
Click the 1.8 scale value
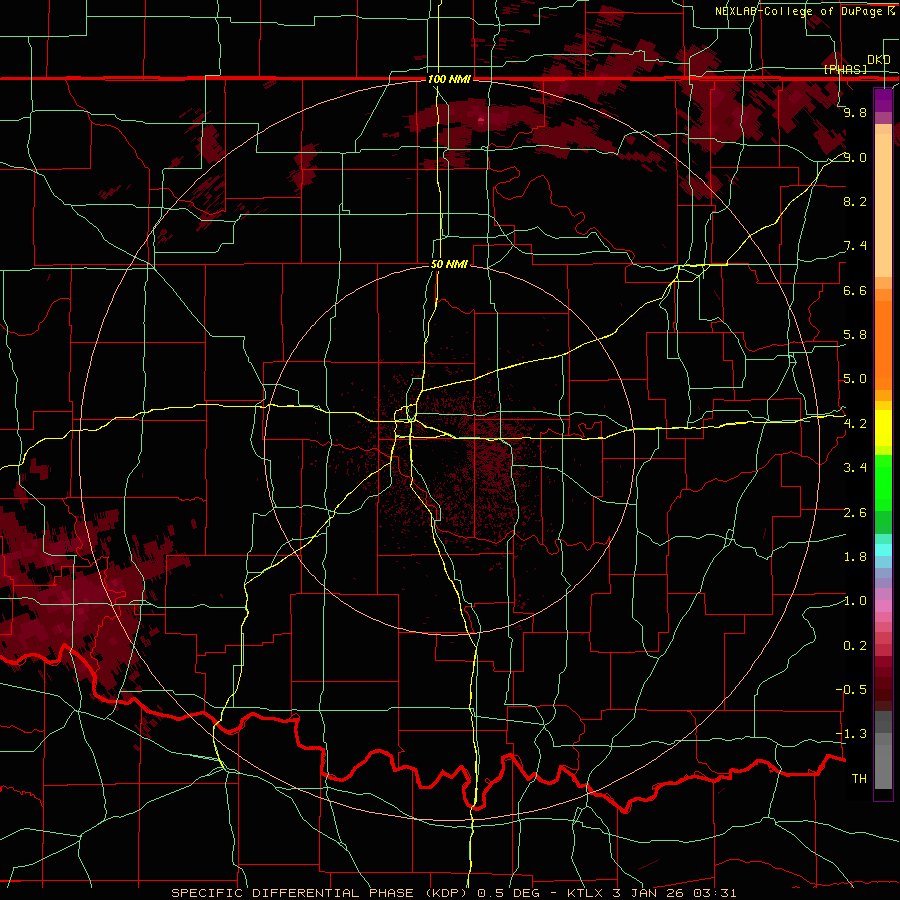coord(855,557)
